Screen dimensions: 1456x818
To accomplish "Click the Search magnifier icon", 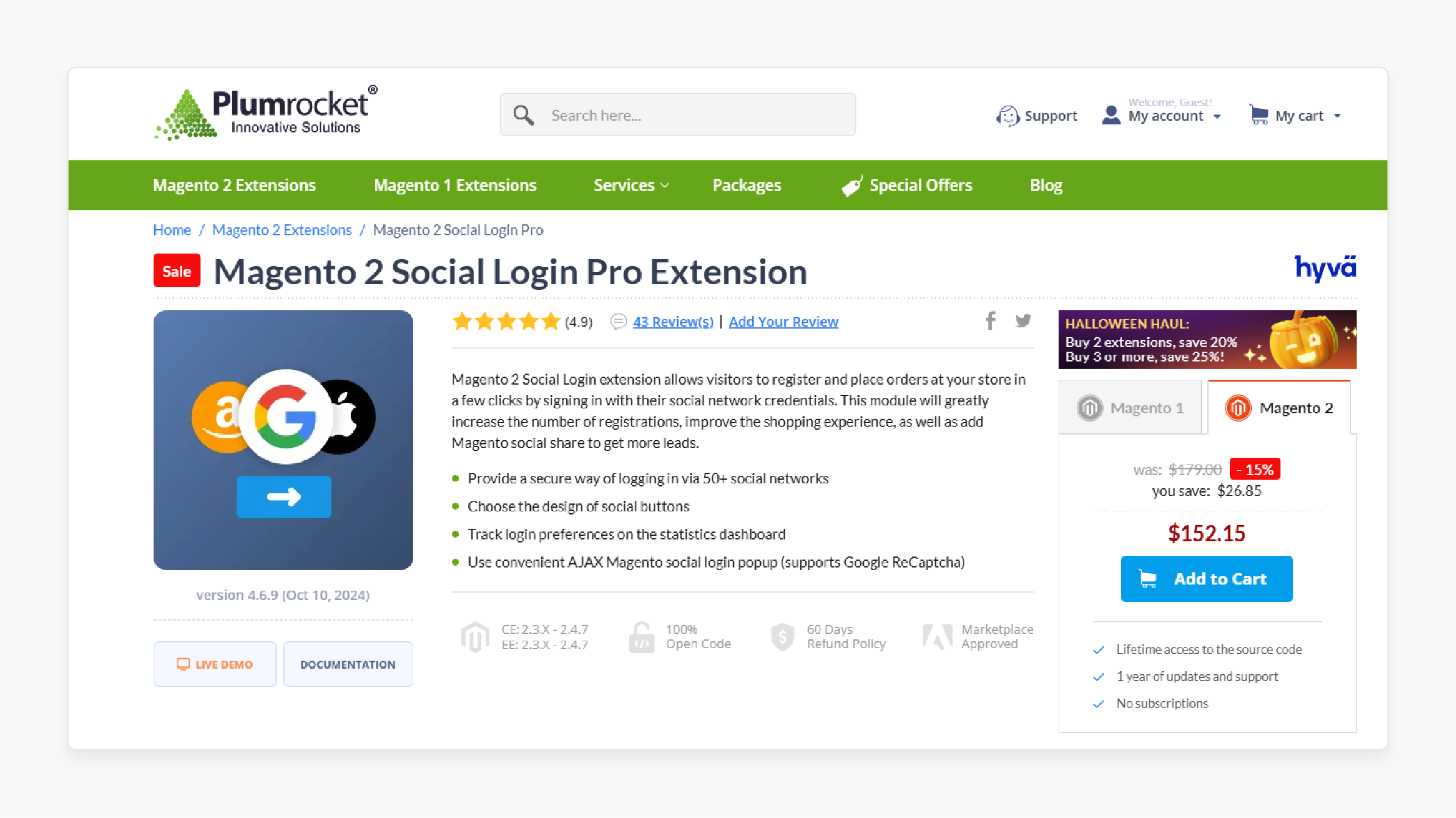I will tap(524, 115).
